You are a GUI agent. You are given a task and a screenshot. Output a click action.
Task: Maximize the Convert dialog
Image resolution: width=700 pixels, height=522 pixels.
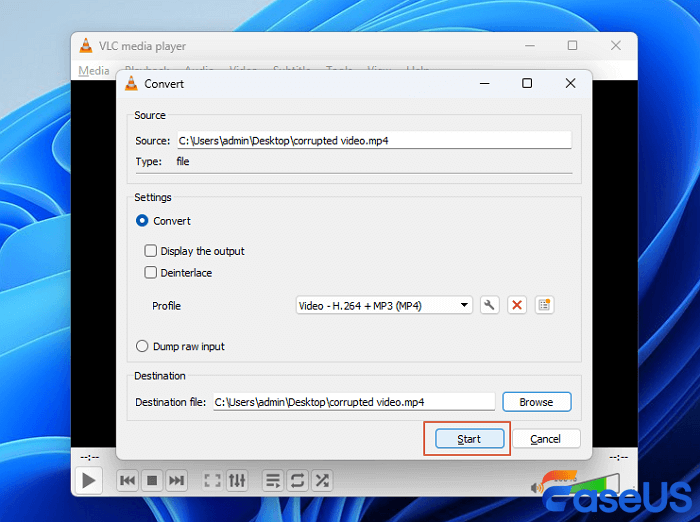(x=527, y=84)
